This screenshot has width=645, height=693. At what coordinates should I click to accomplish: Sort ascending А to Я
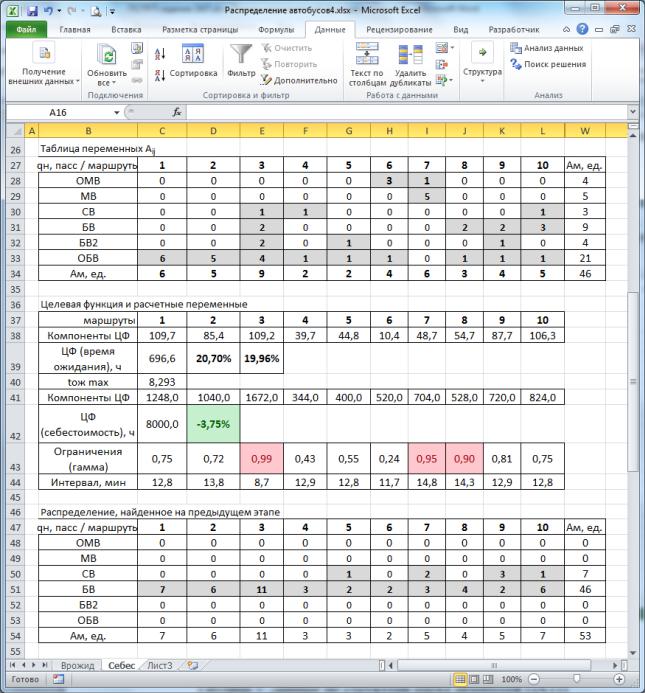[160, 54]
